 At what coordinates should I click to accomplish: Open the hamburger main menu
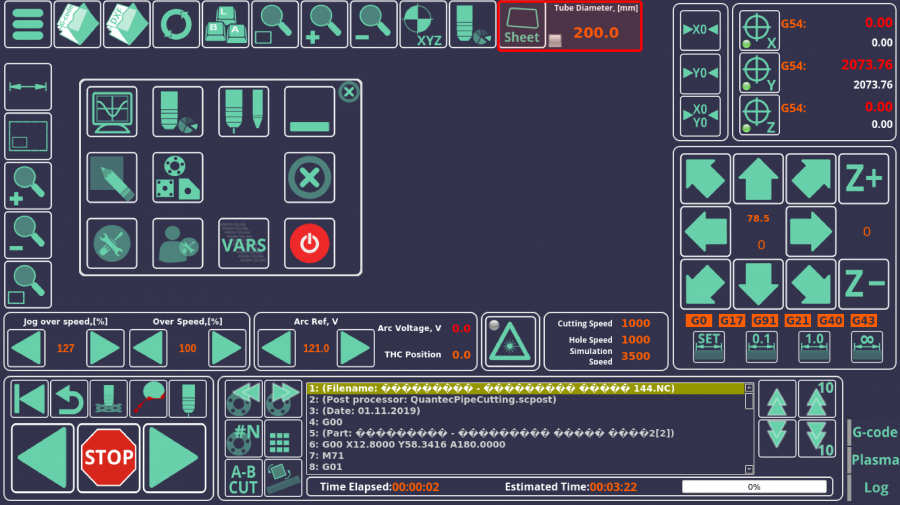pyautogui.click(x=28, y=25)
